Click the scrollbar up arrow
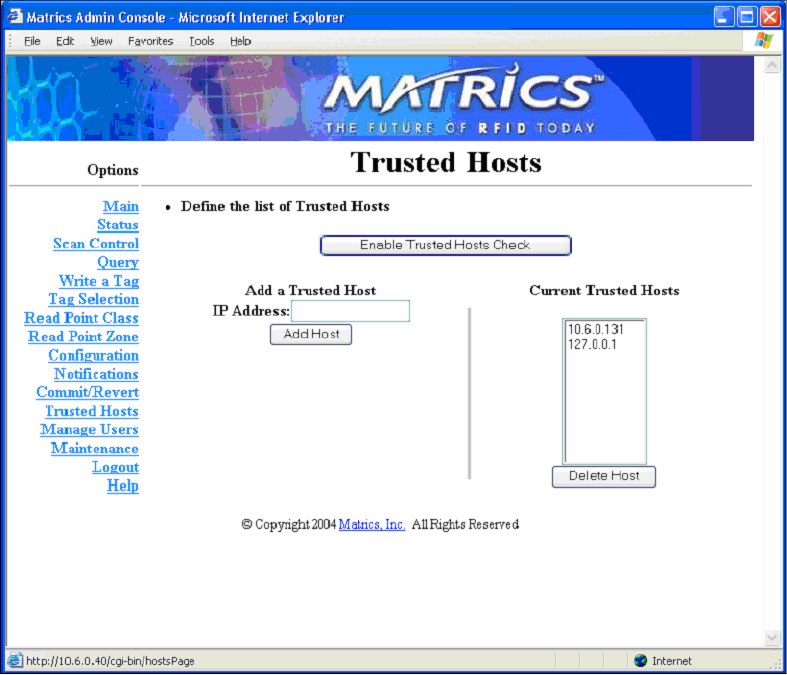 pyautogui.click(x=771, y=65)
